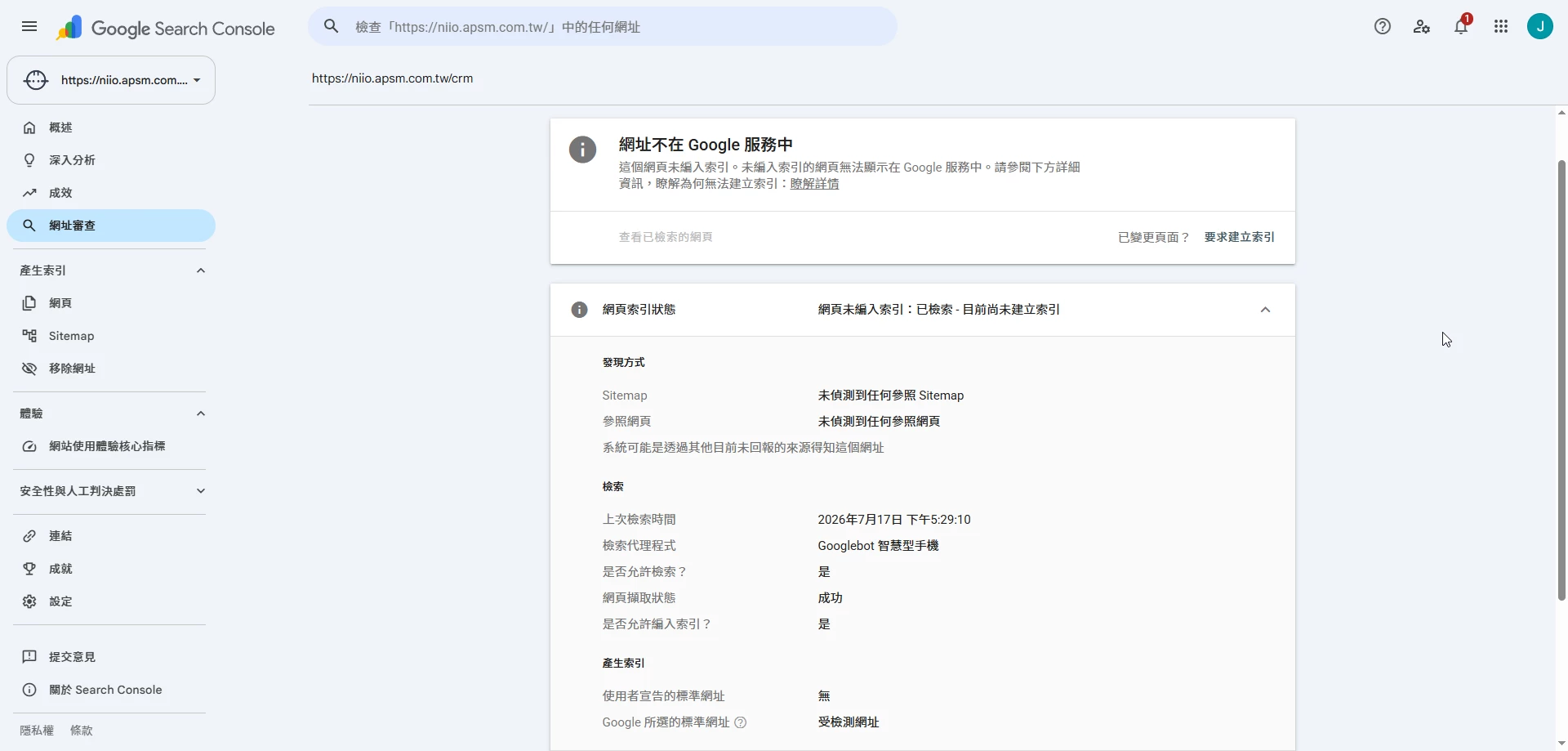Image resolution: width=1568 pixels, height=751 pixels.
Task: Collapse the 網頁索引狀態 panel chevron
Action: (x=1265, y=310)
